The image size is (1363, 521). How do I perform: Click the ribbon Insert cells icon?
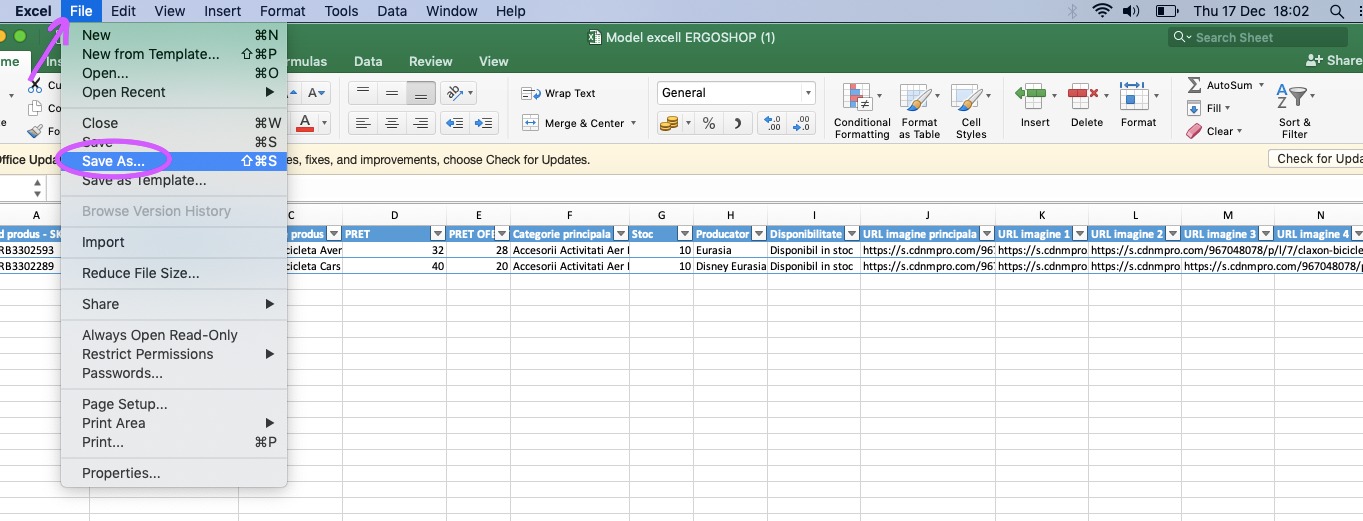[x=1030, y=96]
